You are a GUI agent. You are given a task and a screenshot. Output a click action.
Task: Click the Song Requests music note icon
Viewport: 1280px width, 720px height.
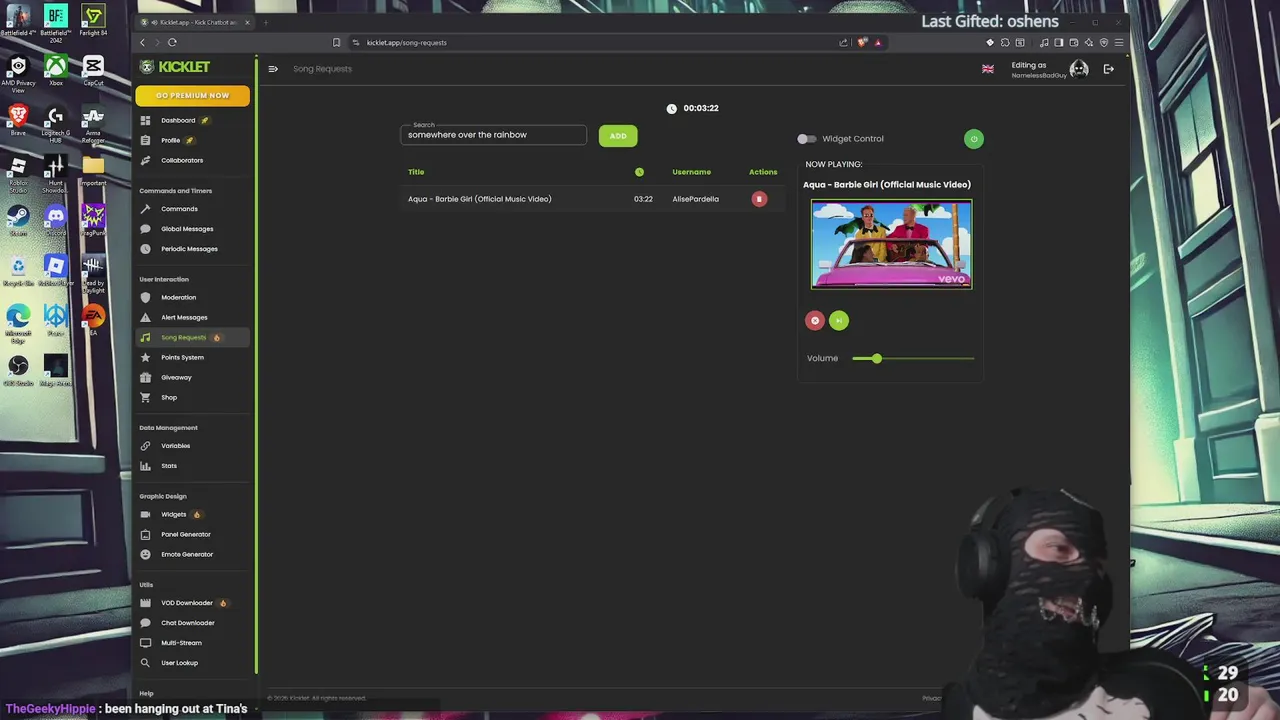point(145,337)
